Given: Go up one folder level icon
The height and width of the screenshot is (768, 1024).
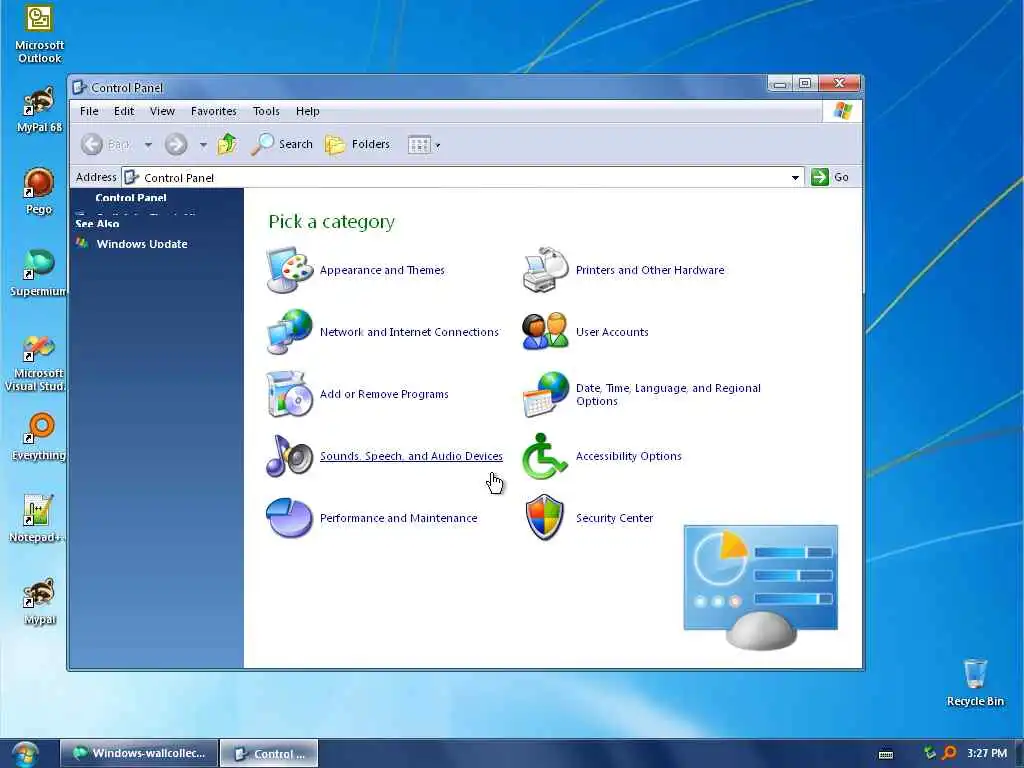Looking at the screenshot, I should 227,144.
